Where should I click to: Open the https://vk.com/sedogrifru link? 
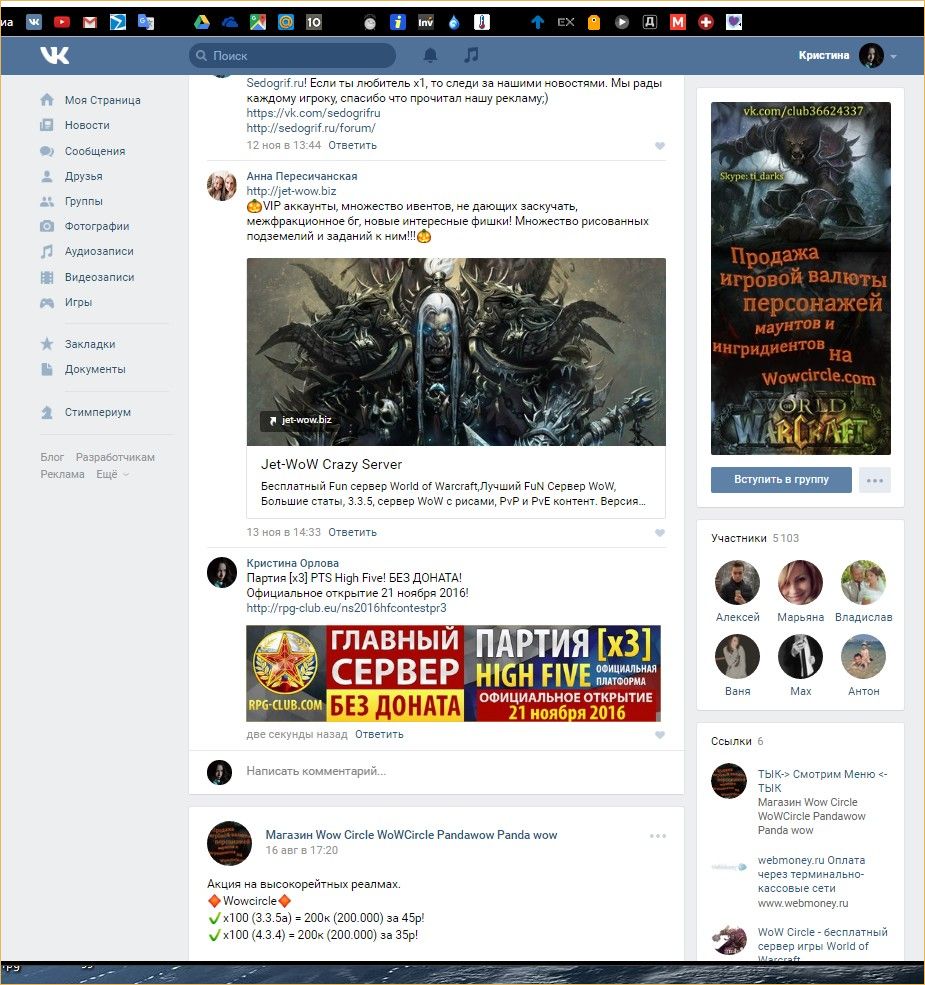point(313,113)
